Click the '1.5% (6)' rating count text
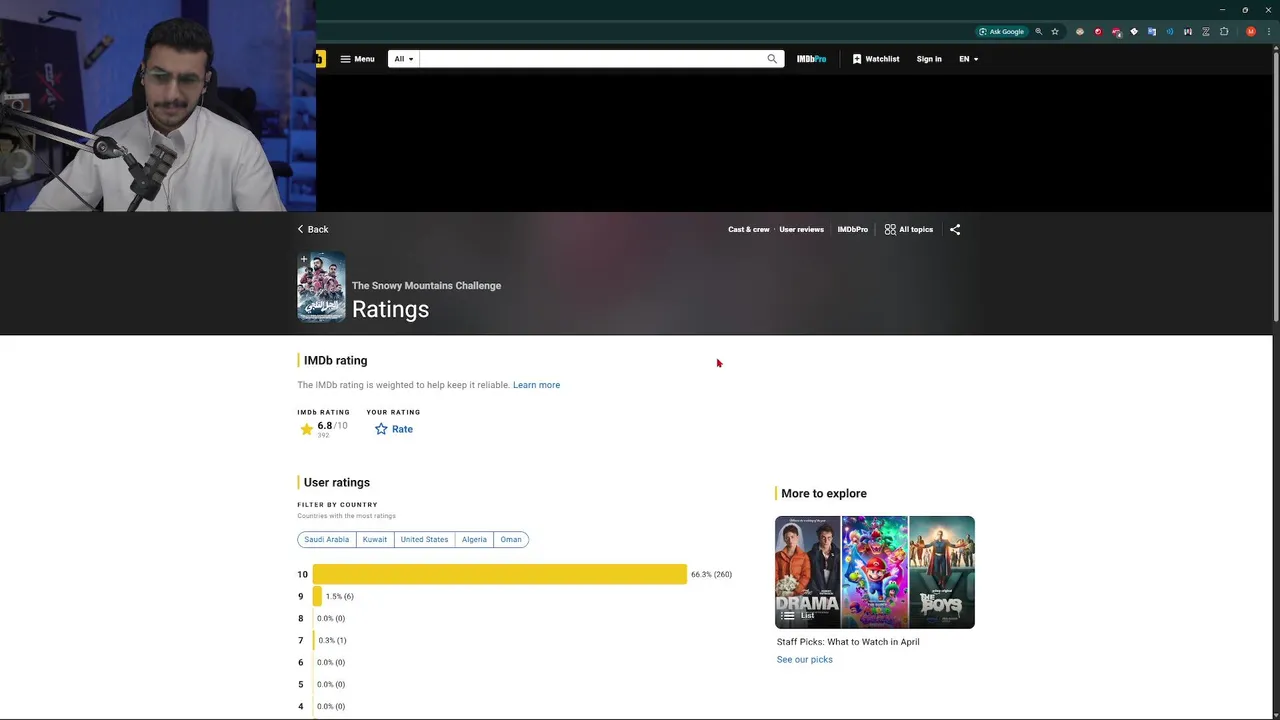The height and width of the screenshot is (720, 1280). click(339, 596)
